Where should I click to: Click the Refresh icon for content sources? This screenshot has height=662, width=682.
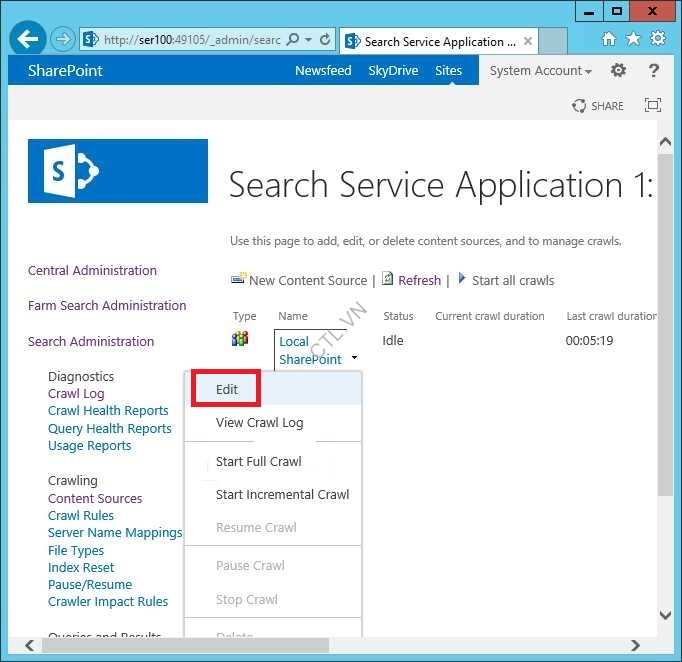pos(388,280)
